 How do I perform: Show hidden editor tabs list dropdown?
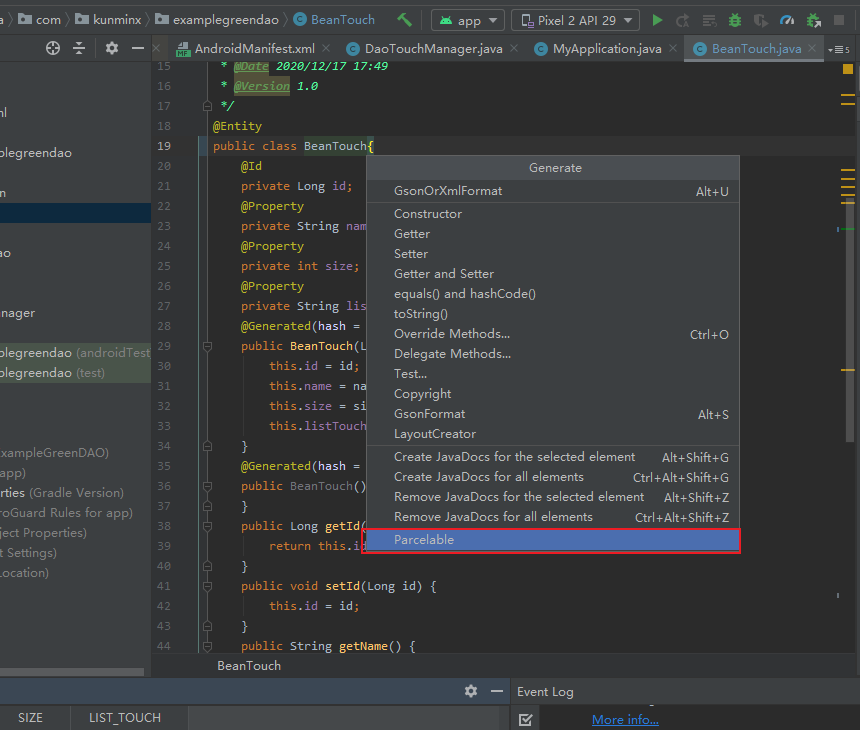click(839, 49)
